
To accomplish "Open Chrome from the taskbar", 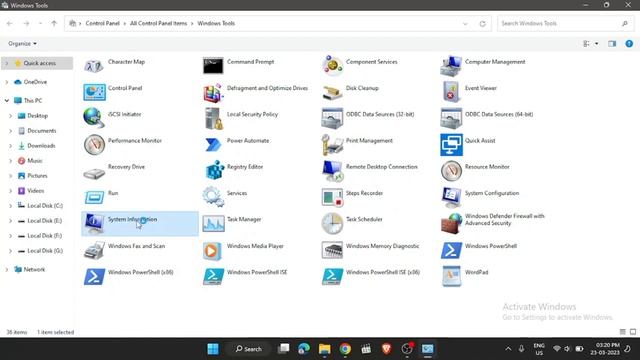I will 345,349.
